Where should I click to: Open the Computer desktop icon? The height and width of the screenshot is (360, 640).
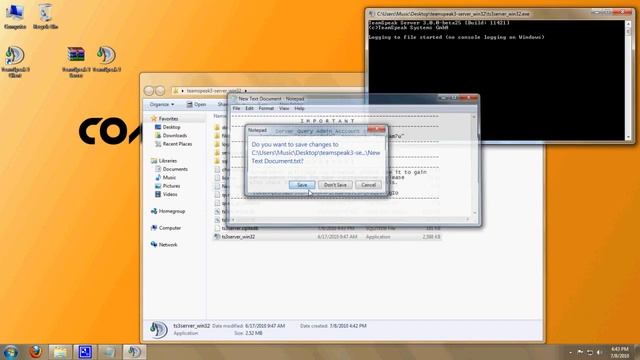pyautogui.click(x=15, y=16)
